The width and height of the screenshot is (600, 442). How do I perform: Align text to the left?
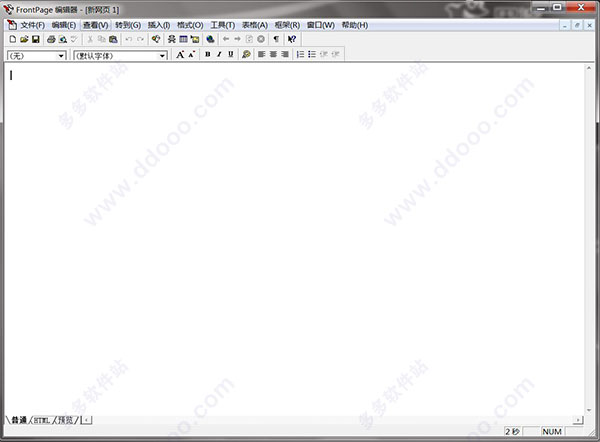[262, 54]
